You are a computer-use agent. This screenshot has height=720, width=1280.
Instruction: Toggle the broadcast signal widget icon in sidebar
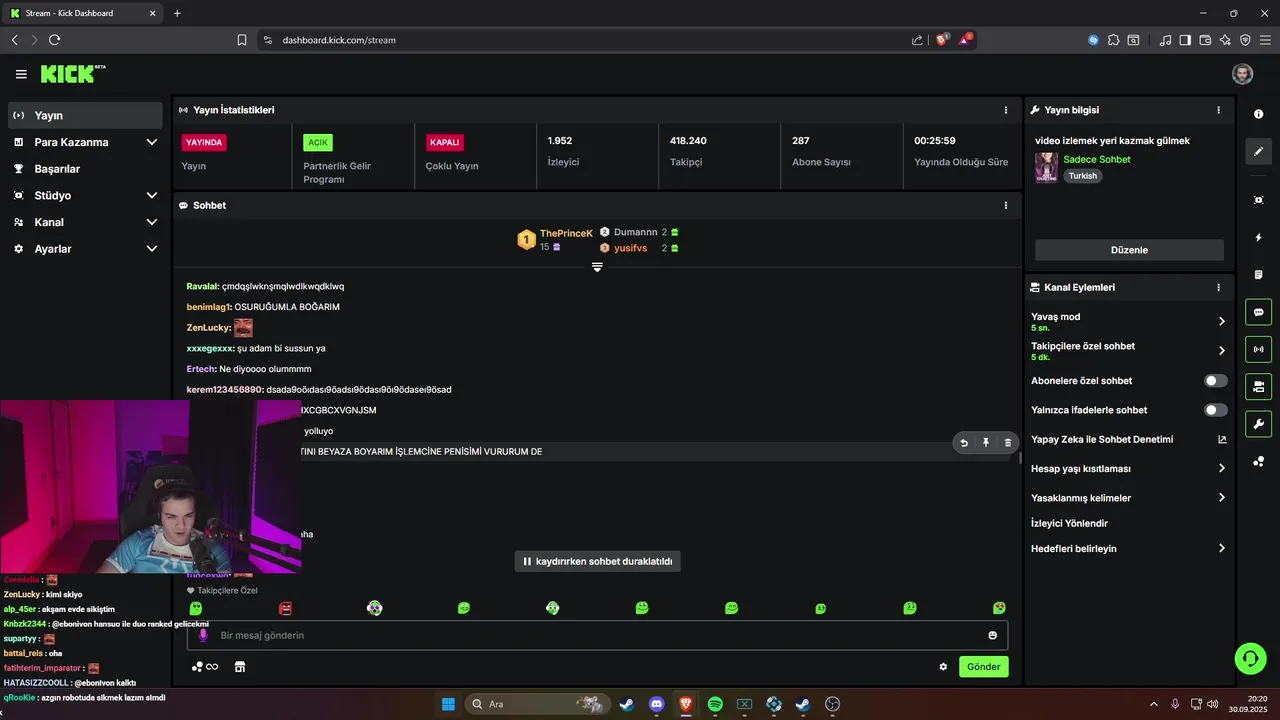[1258, 349]
